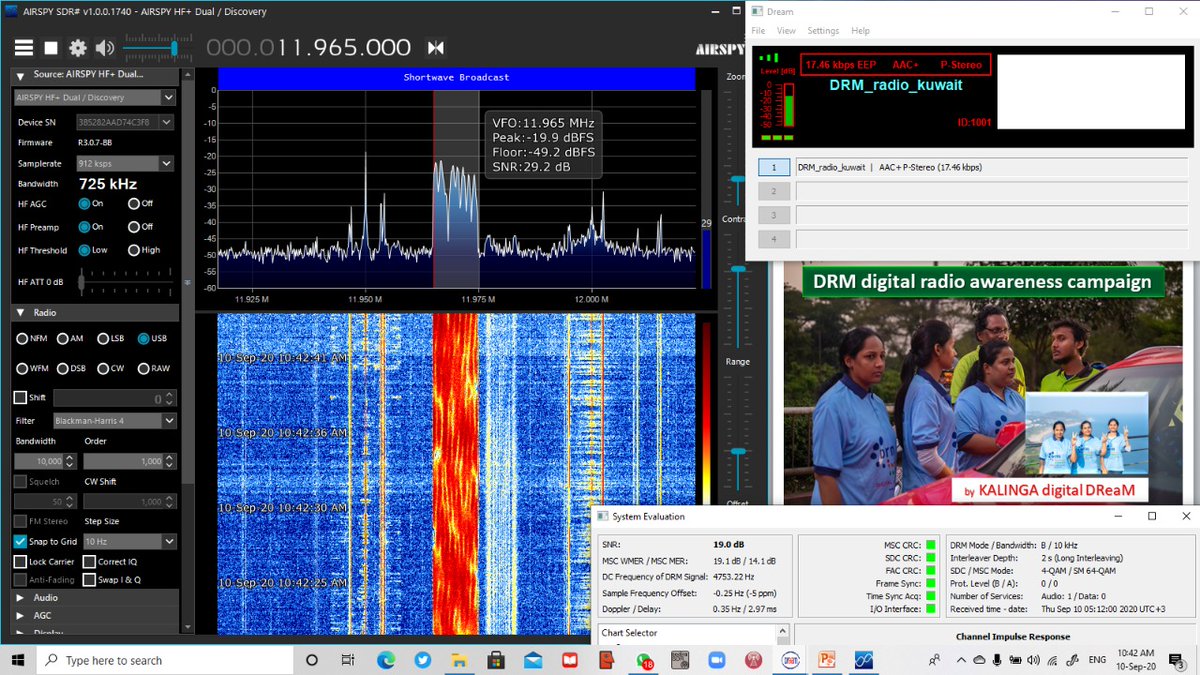Open the Settings menu in Dream
This screenshot has width=1200, height=675.
pos(823,31)
